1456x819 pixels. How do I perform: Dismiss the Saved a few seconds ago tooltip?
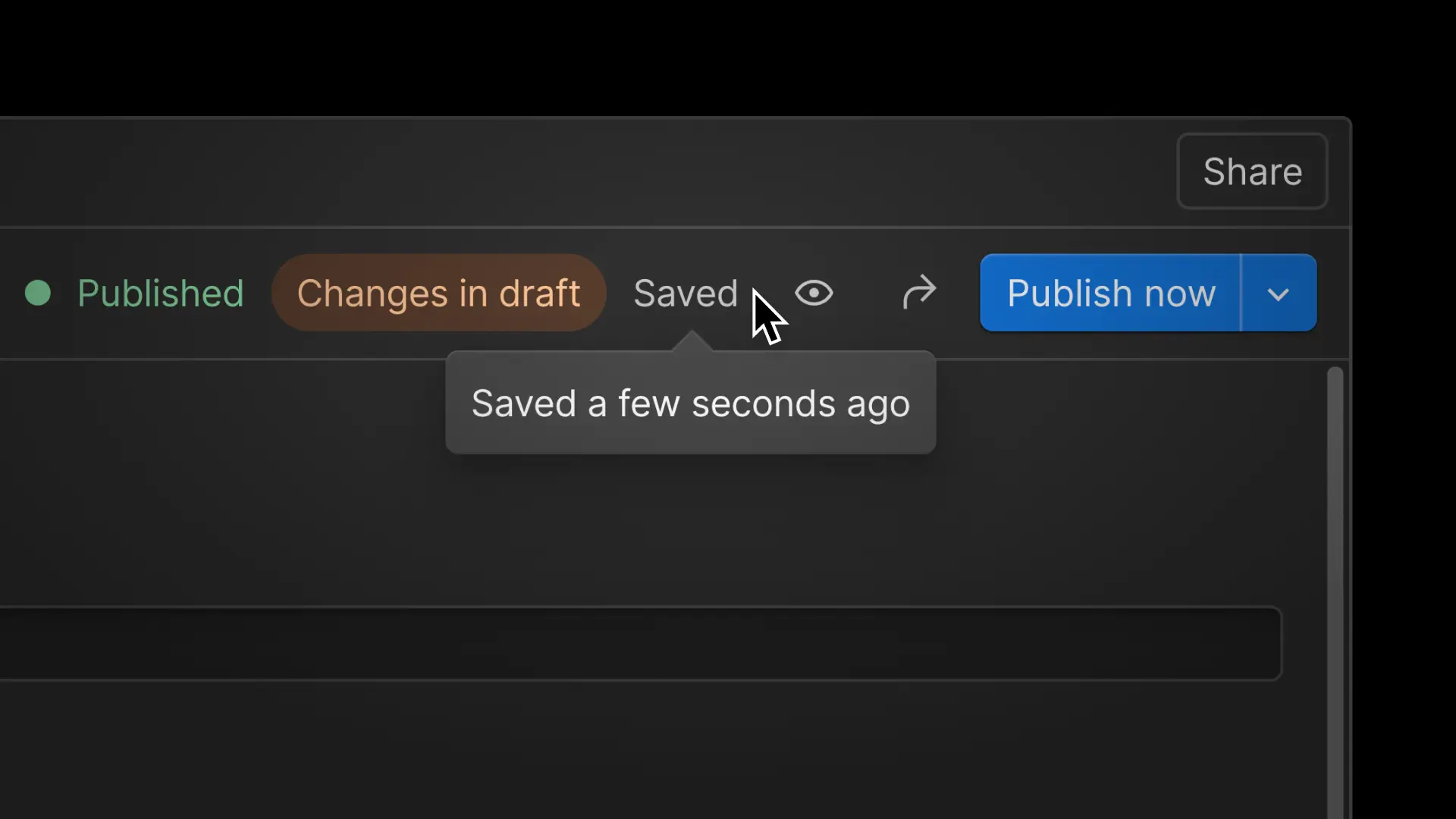point(690,403)
